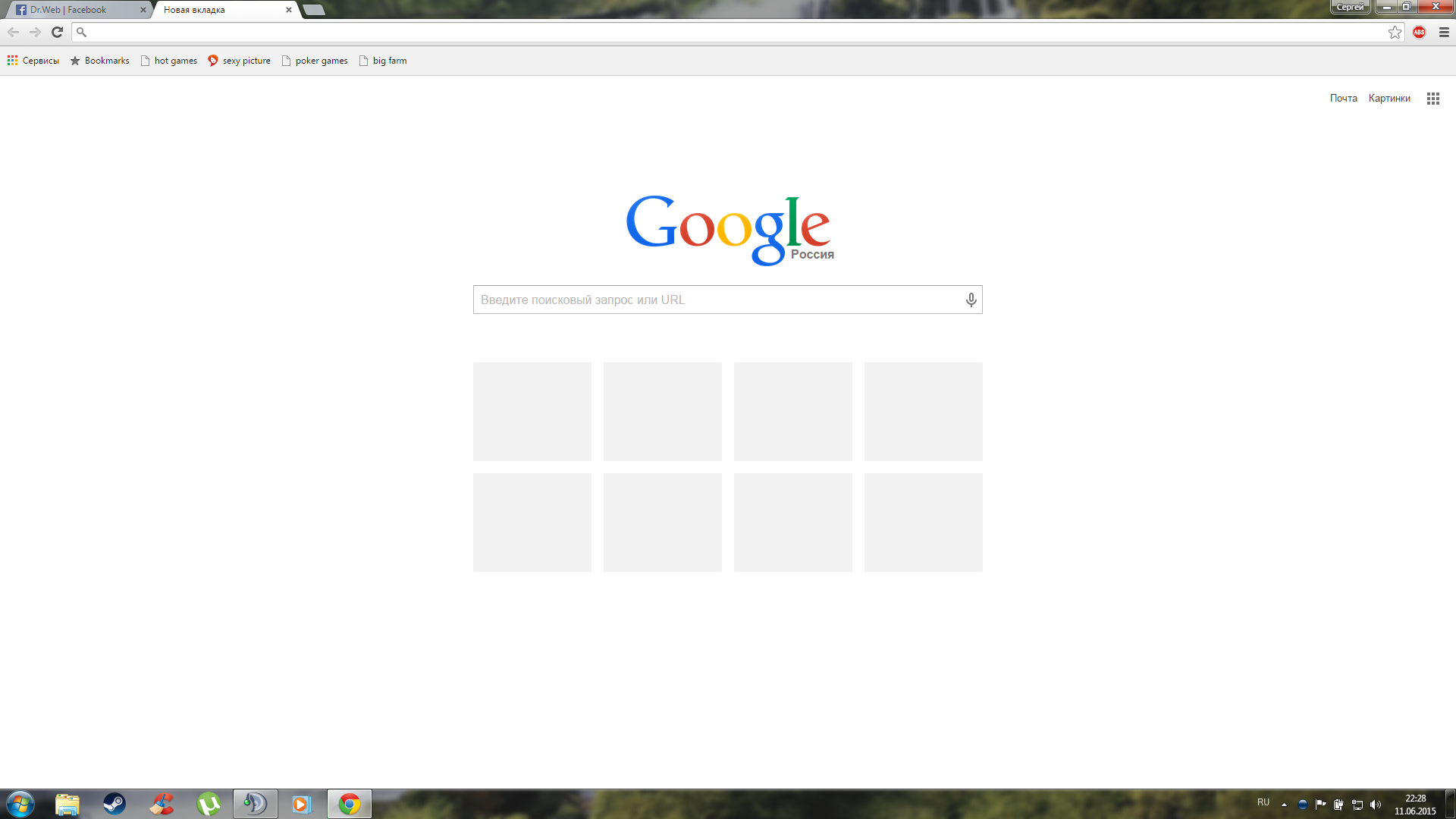The image size is (1456, 819).
Task: Go forward with the browser forward arrow
Action: click(35, 32)
